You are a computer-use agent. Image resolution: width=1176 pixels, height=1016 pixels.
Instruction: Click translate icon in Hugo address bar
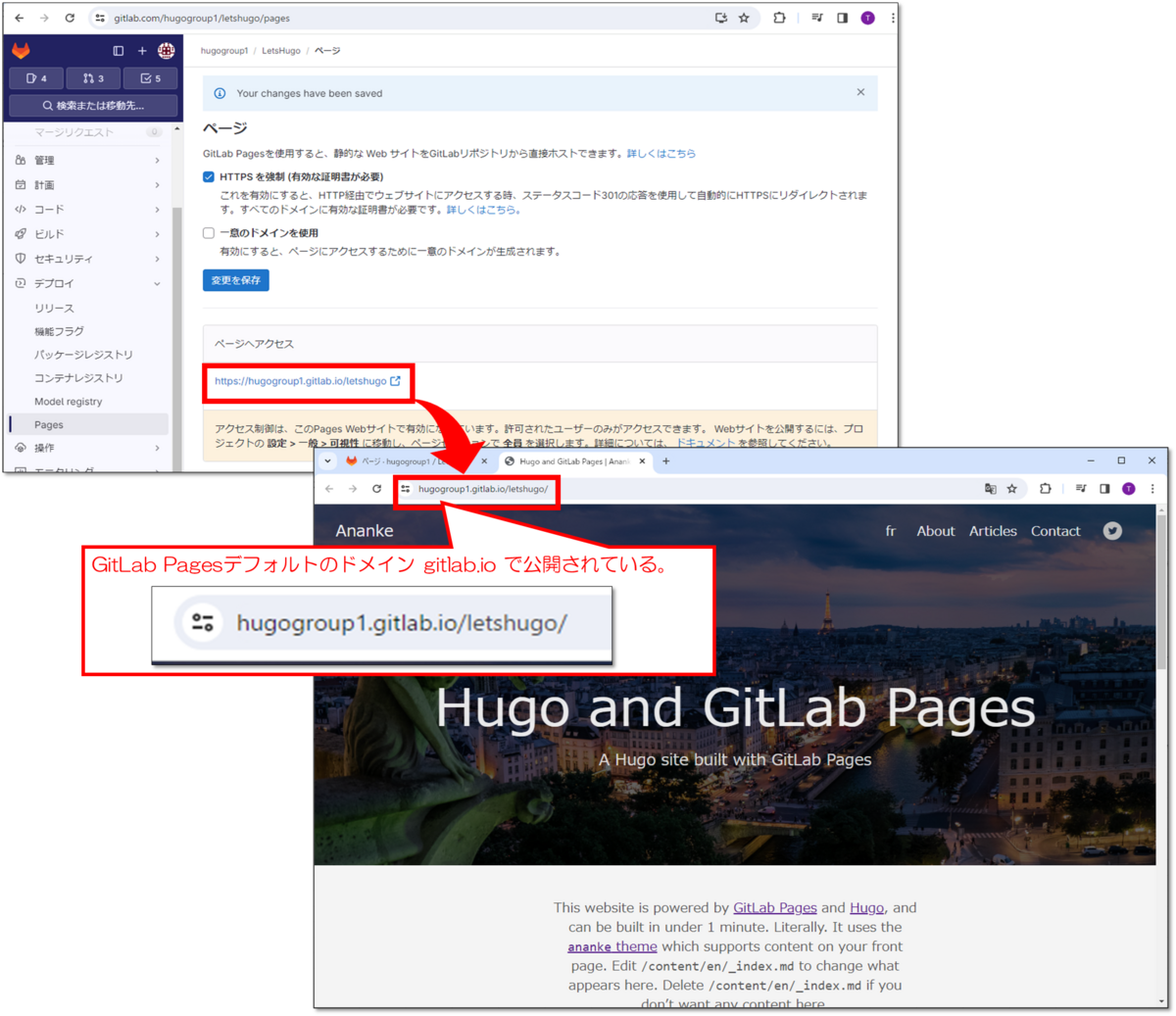990,489
